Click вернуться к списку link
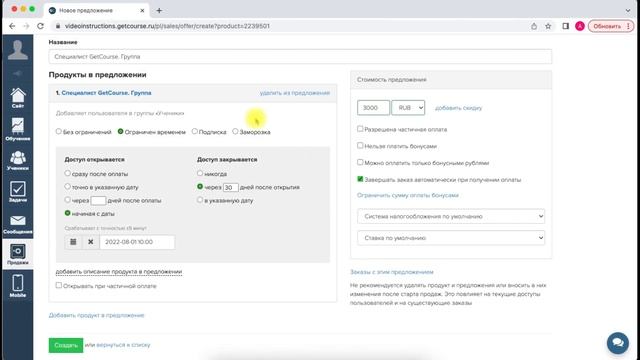The image size is (640, 360). click(x=123, y=345)
